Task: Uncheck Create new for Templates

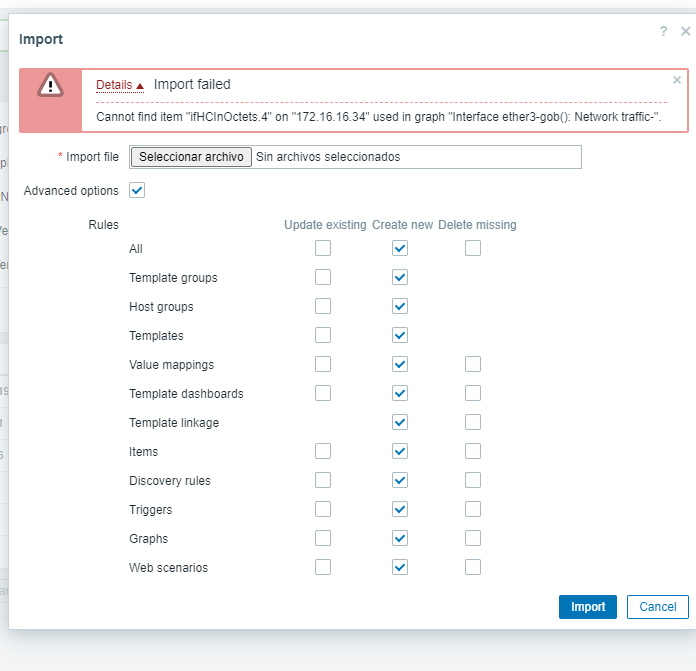Action: coord(400,335)
